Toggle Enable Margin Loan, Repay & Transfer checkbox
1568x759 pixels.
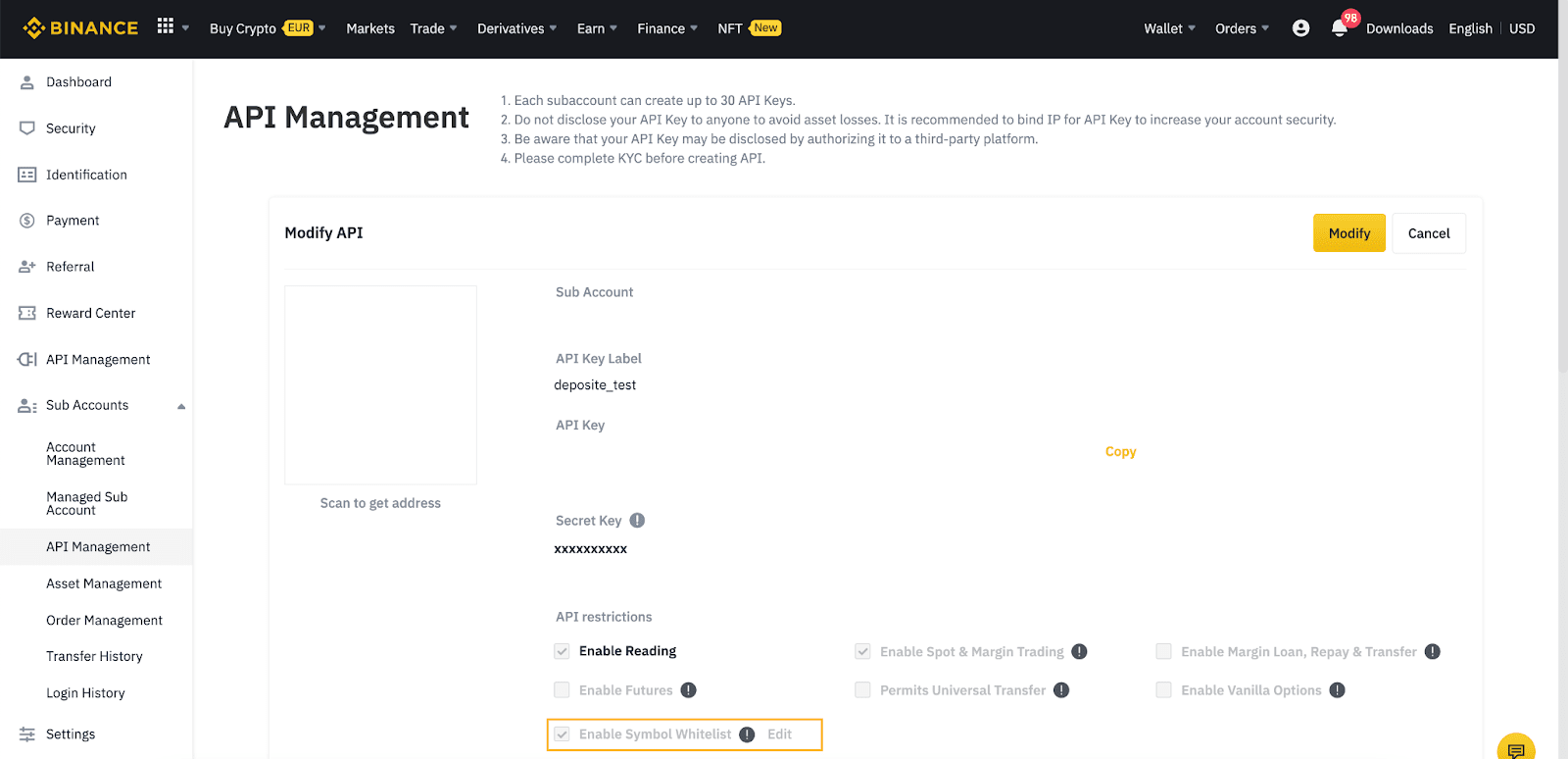click(x=1163, y=651)
